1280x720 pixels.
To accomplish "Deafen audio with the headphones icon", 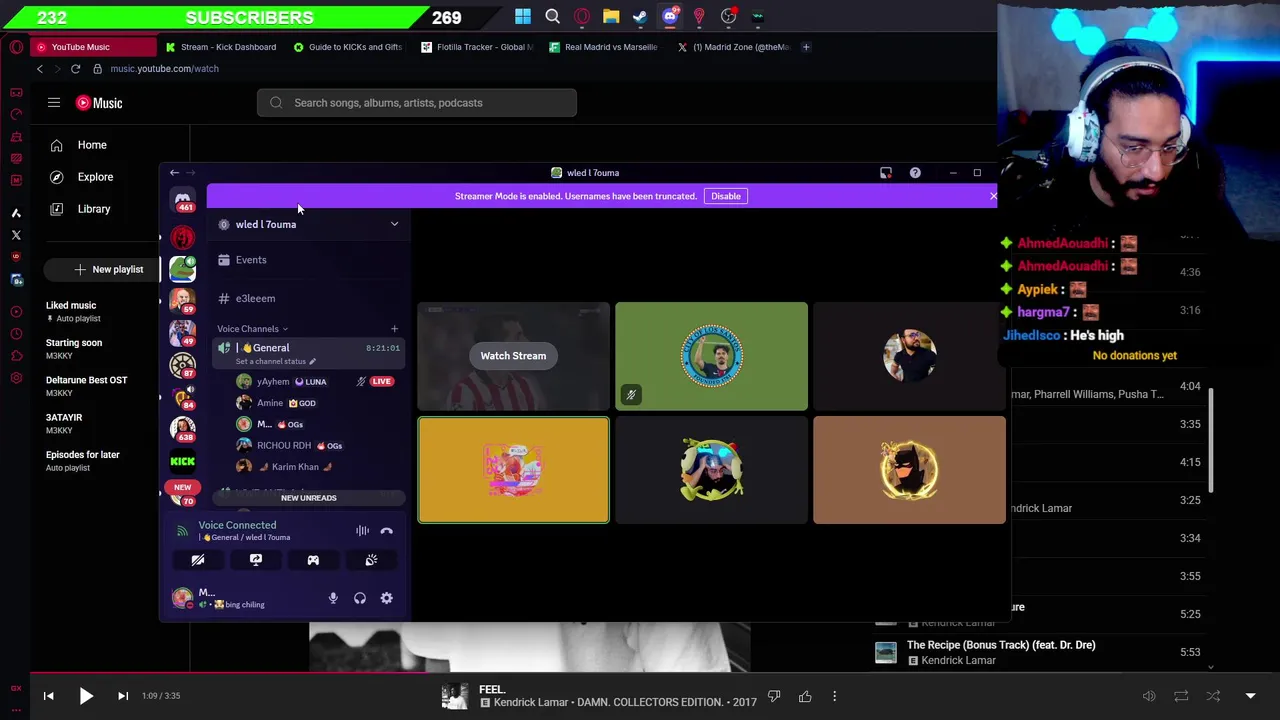I will tap(360, 598).
